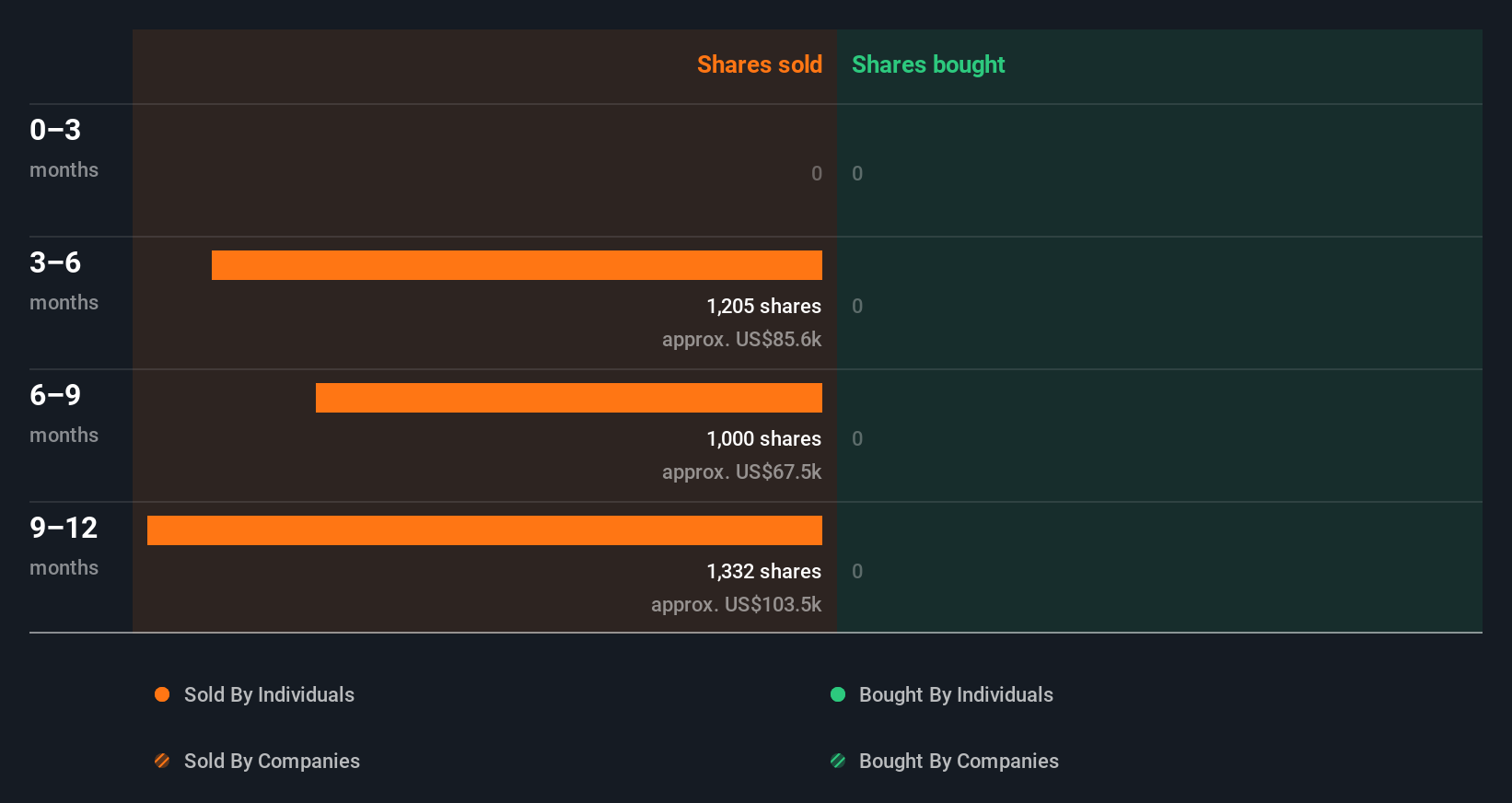
Task: Click the approx. US$85.6k value
Action: point(741,339)
